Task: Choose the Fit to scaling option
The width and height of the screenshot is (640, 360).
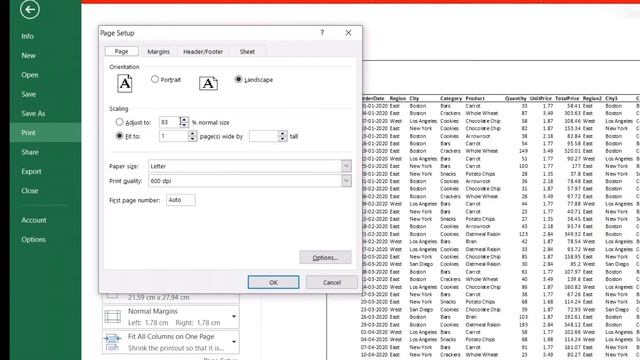Action: (119, 136)
